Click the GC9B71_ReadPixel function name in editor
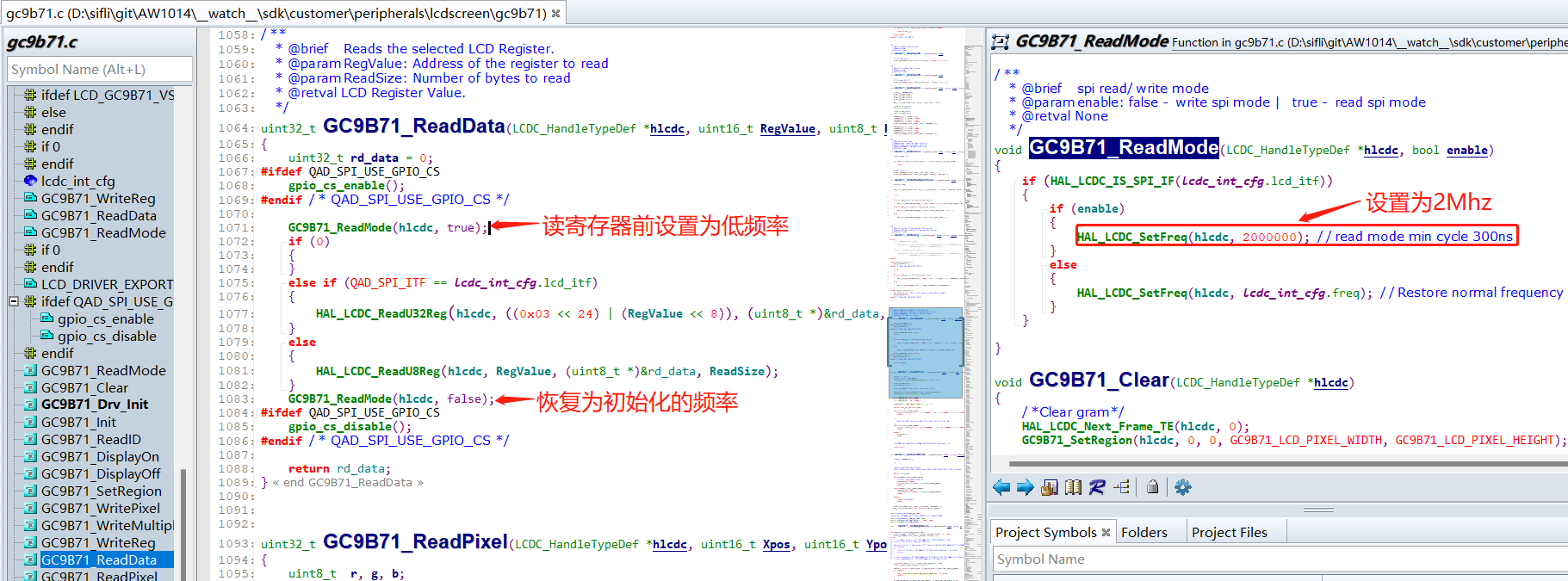1568x581 pixels. tap(415, 541)
